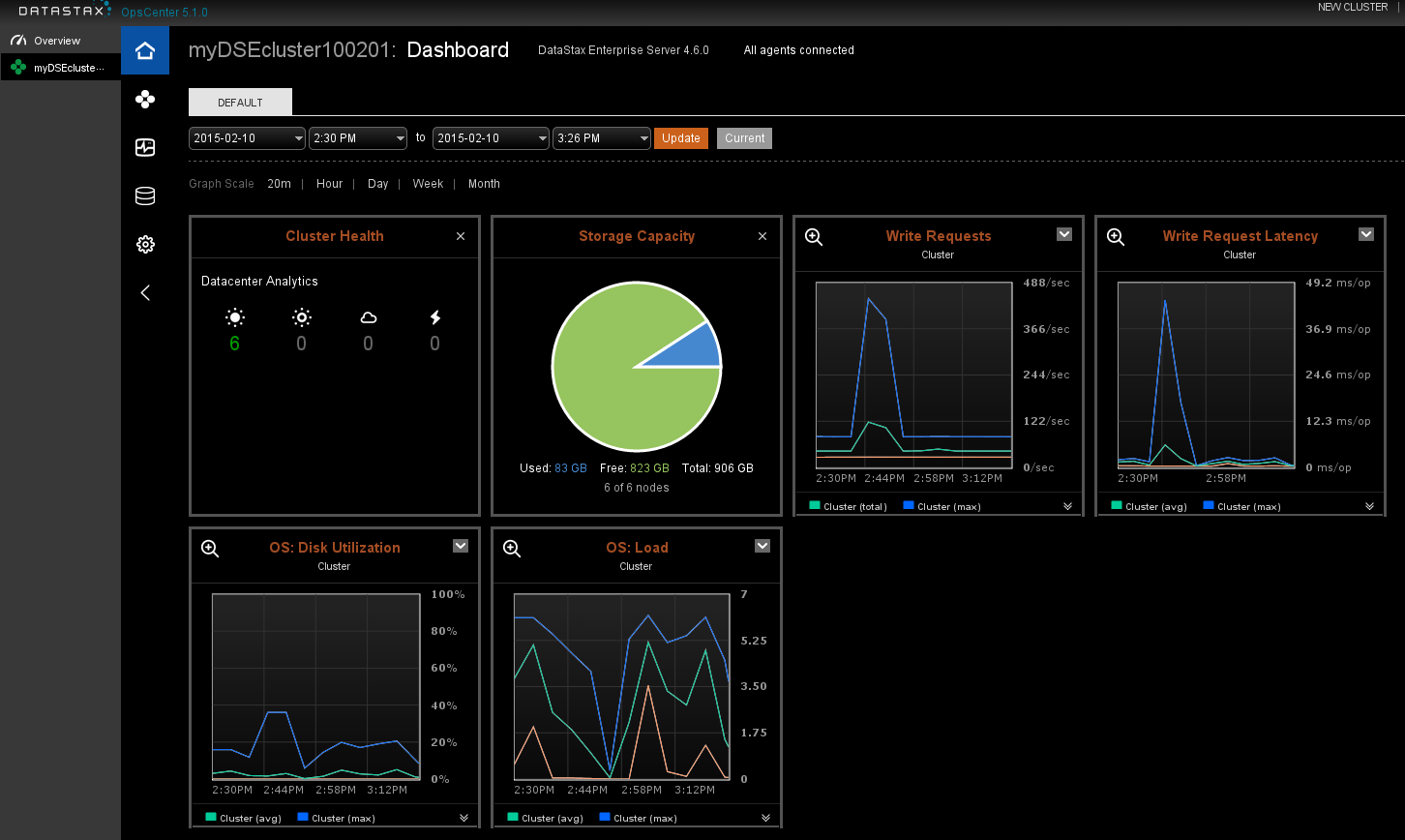Open the 2:30 PM start time dropdown

pos(358,138)
